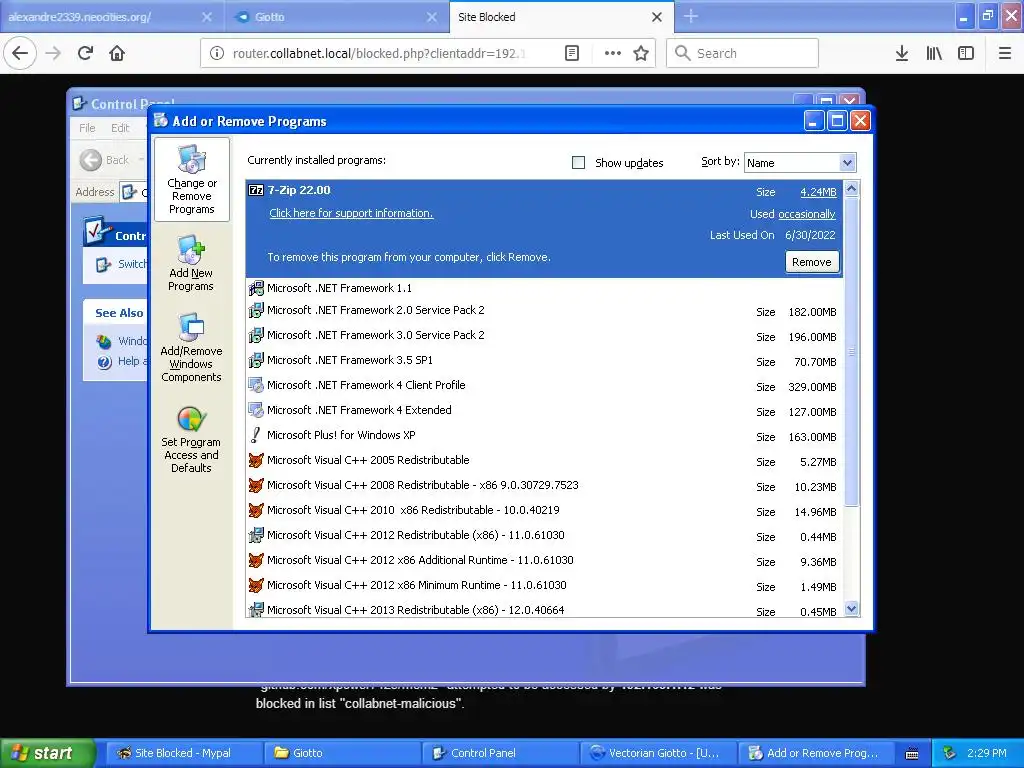Image resolution: width=1024 pixels, height=768 pixels.
Task: Click Back in the Control Panel window
Action: (104, 160)
